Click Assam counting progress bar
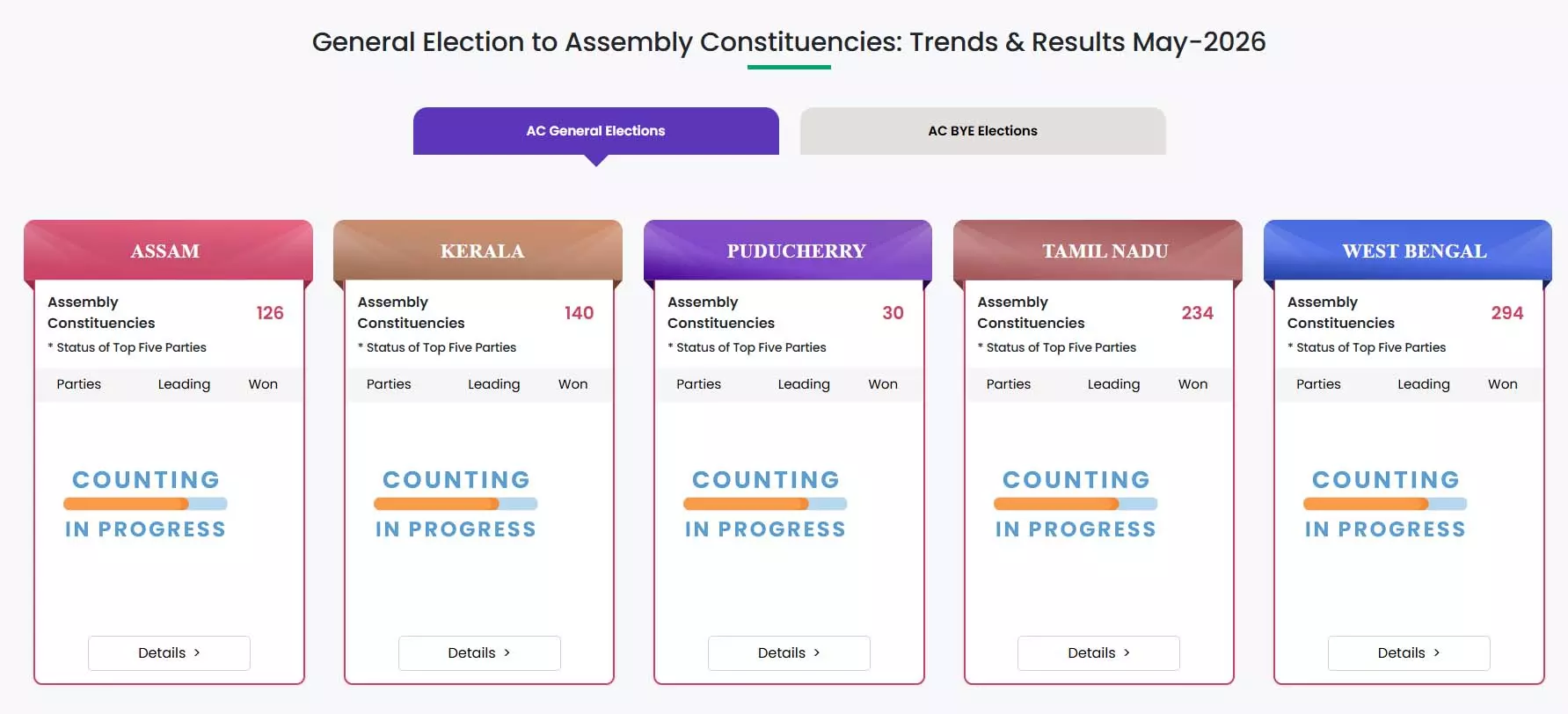1568x714 pixels. click(x=145, y=504)
